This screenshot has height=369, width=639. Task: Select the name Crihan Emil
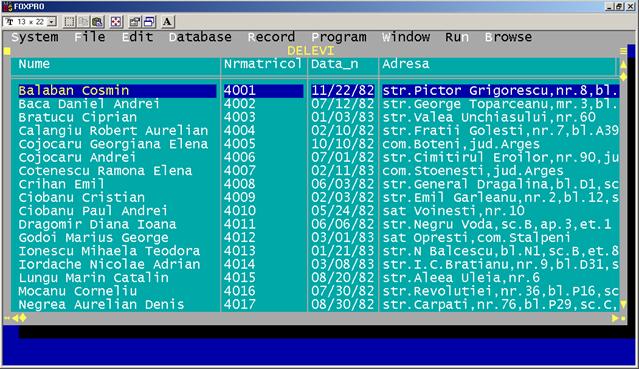pyautogui.click(x=61, y=184)
